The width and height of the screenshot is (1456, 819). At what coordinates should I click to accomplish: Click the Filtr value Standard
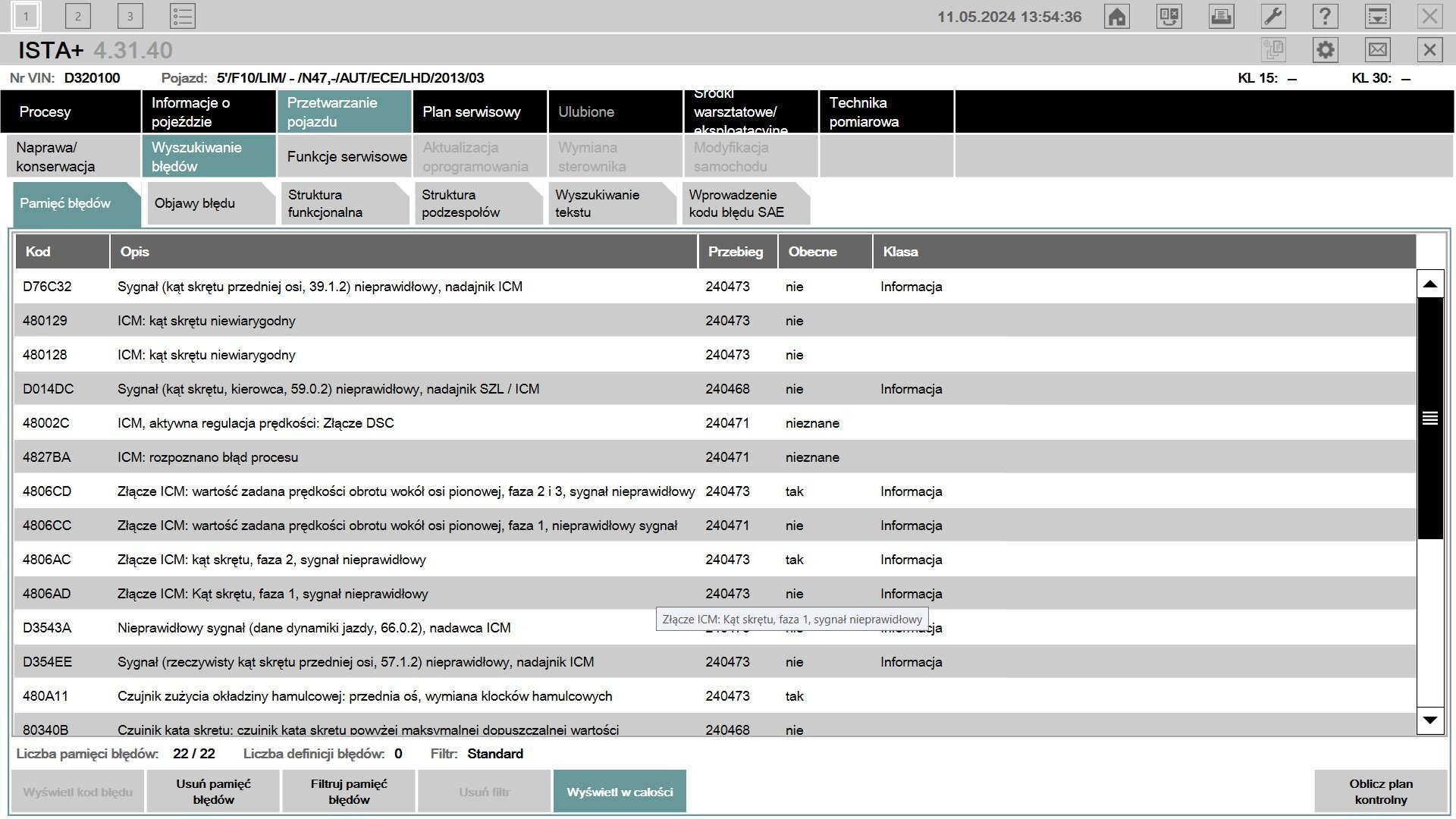pos(495,754)
